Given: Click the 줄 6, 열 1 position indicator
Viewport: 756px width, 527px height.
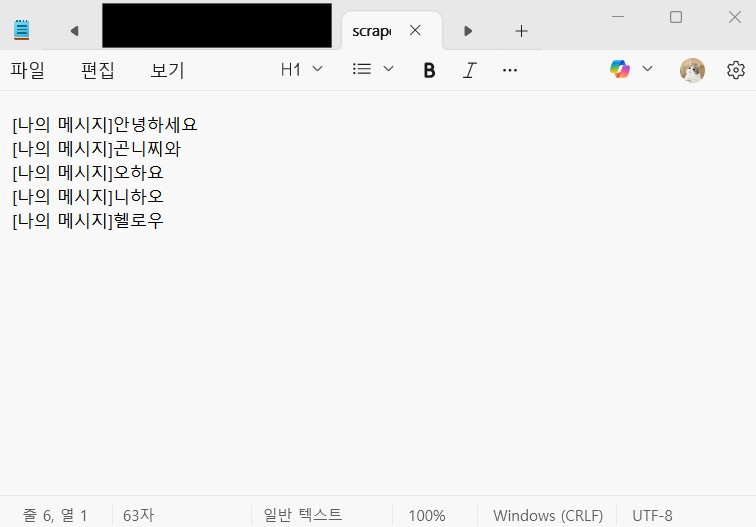Looking at the screenshot, I should (56, 515).
